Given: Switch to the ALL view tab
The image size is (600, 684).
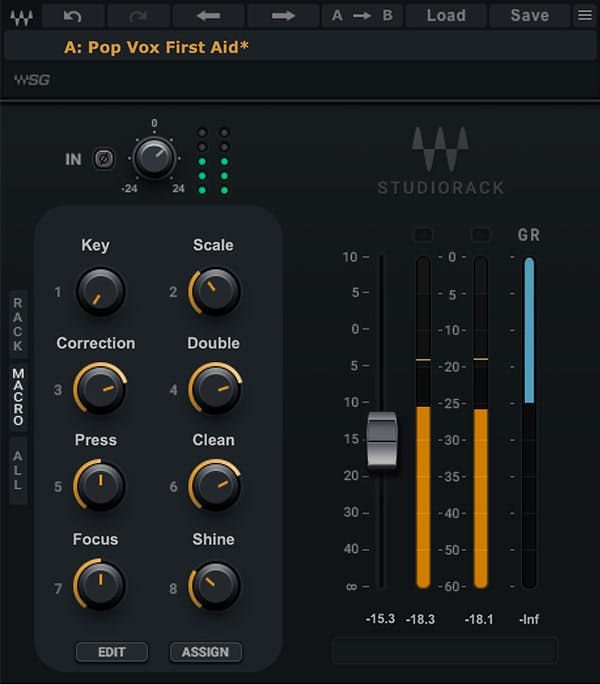Looking at the screenshot, I should point(18,469).
